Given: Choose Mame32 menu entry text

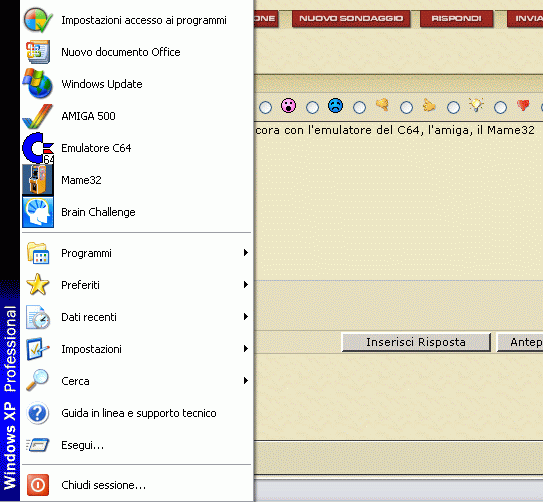Looking at the screenshot, I should click(81, 180).
